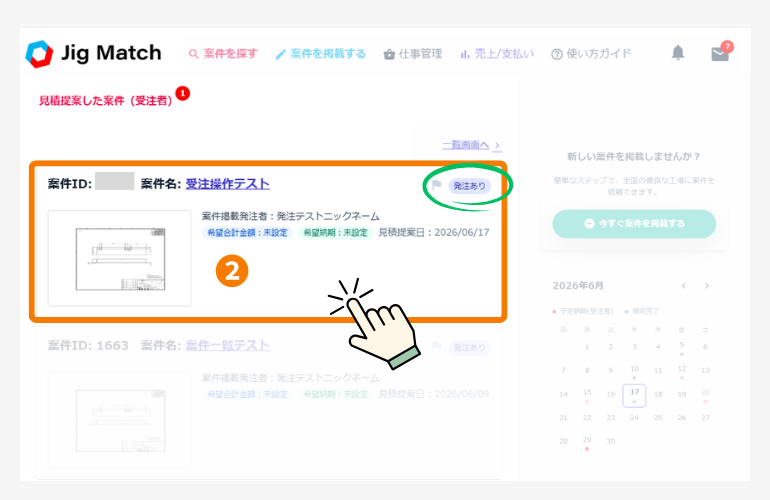Click flag icon on 案件一覧テスト card
Screen dimensions: 770x500
436,347
